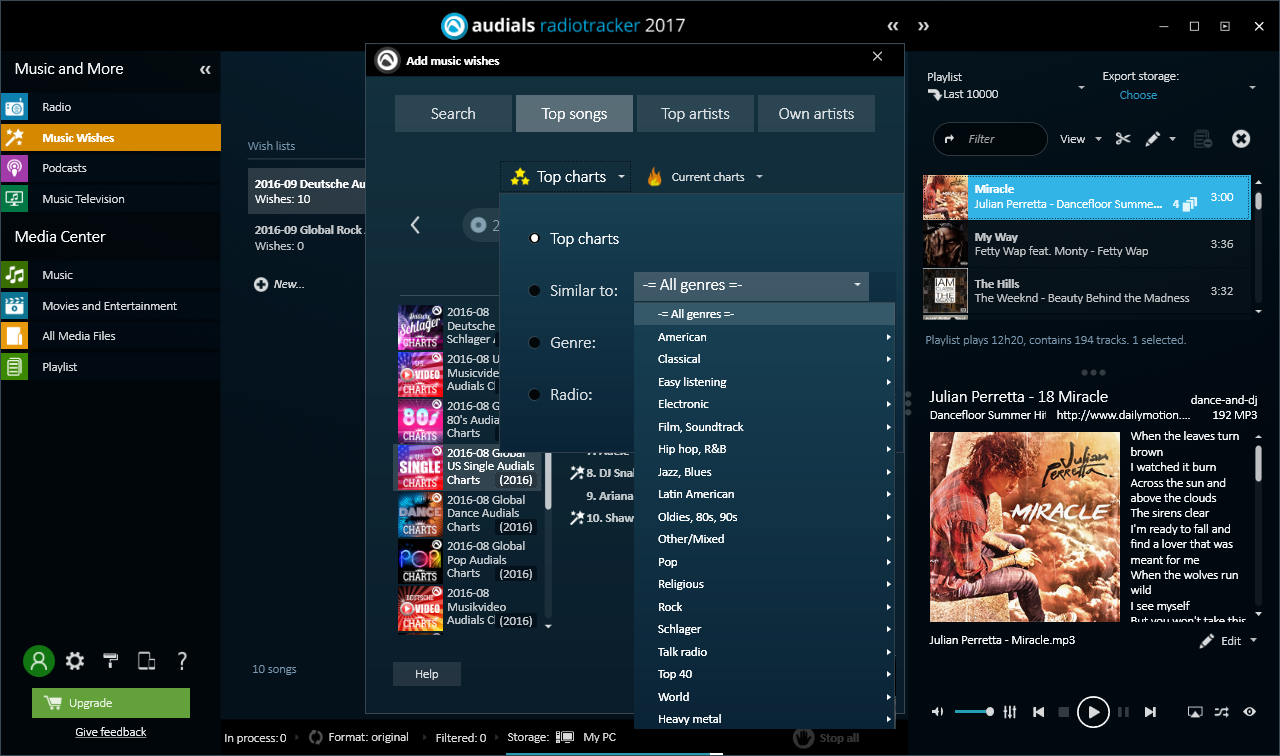Click the scissors cut tool icon

1123,139
